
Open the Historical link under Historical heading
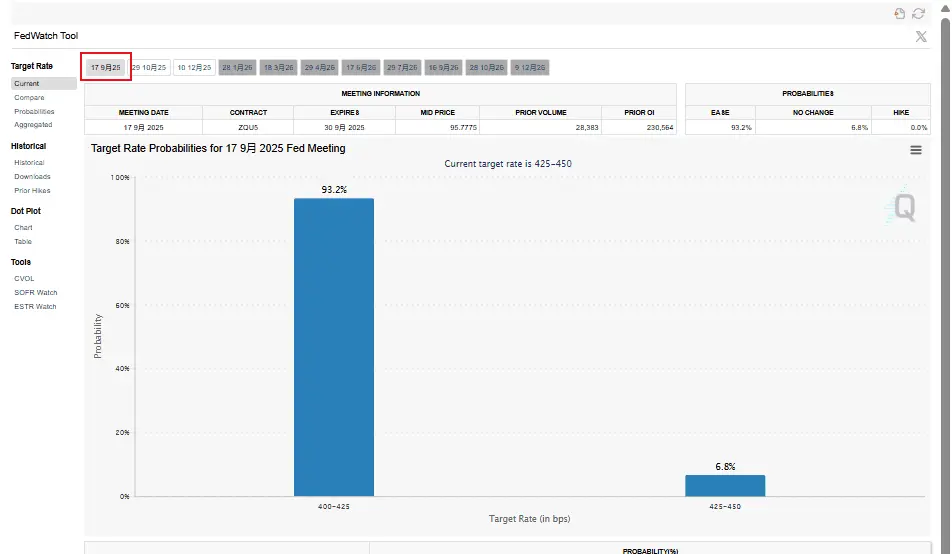29,163
